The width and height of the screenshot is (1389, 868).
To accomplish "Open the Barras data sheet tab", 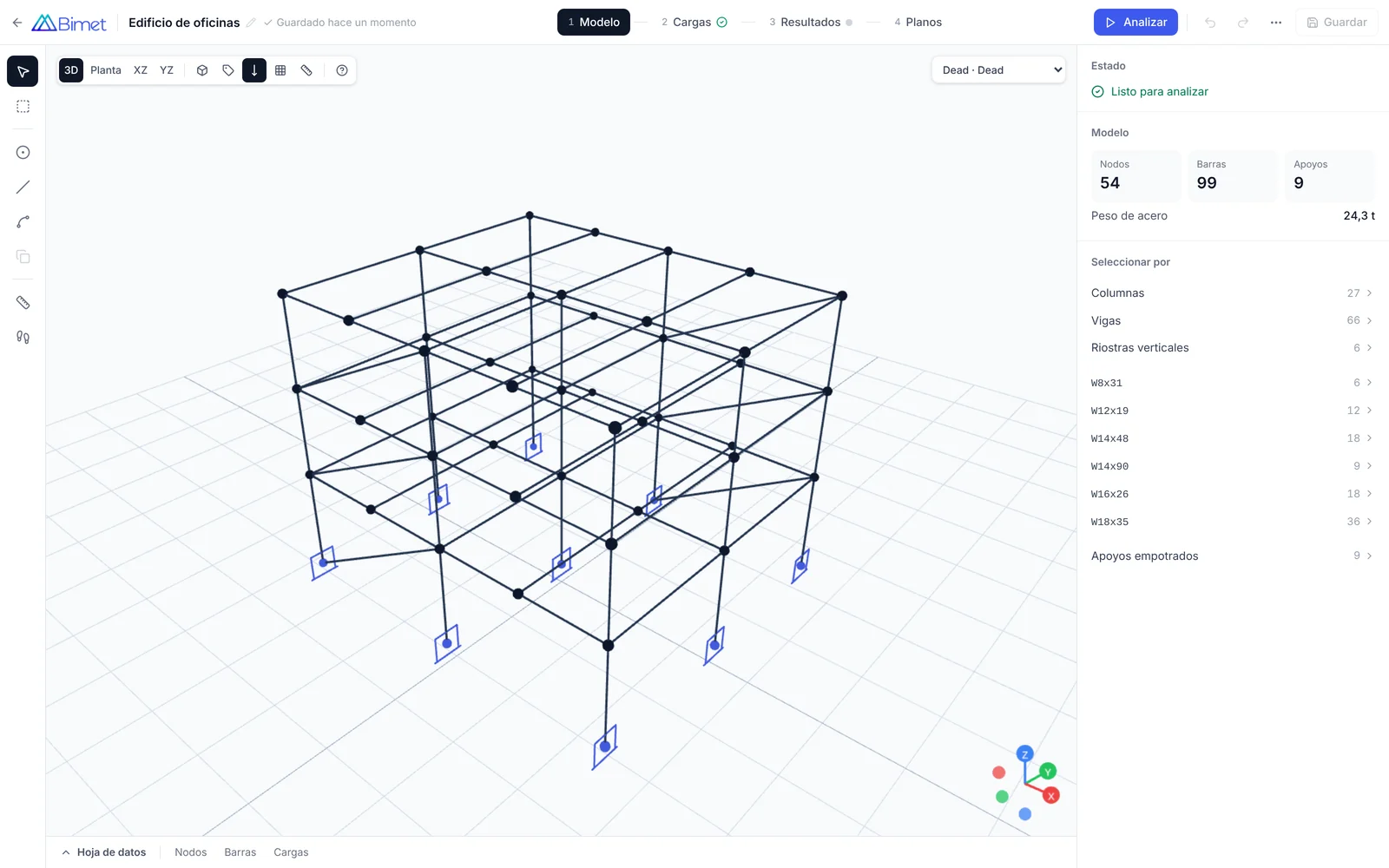I will point(240,852).
